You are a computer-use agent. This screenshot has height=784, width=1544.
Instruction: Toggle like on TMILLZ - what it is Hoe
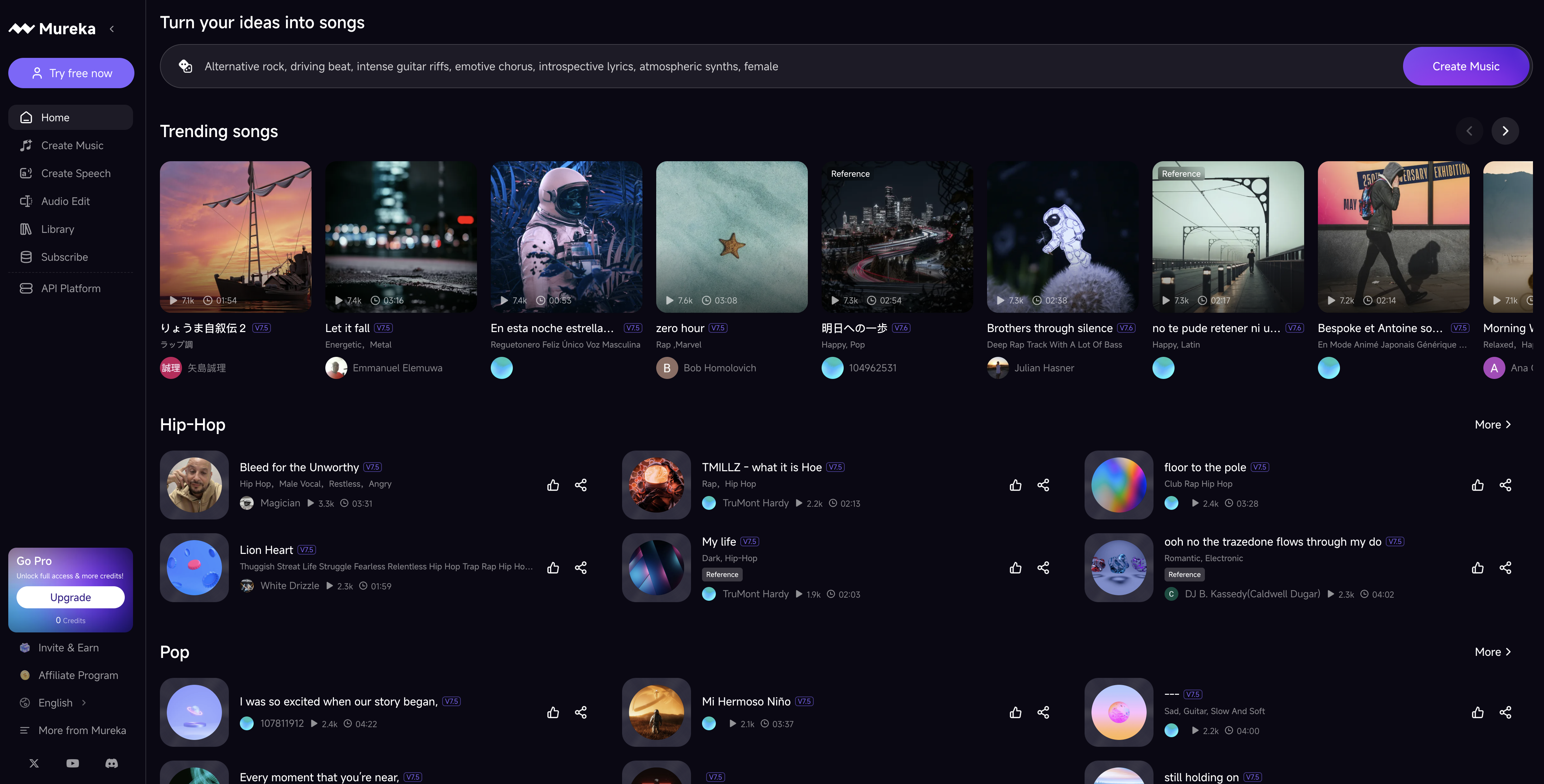1015,485
